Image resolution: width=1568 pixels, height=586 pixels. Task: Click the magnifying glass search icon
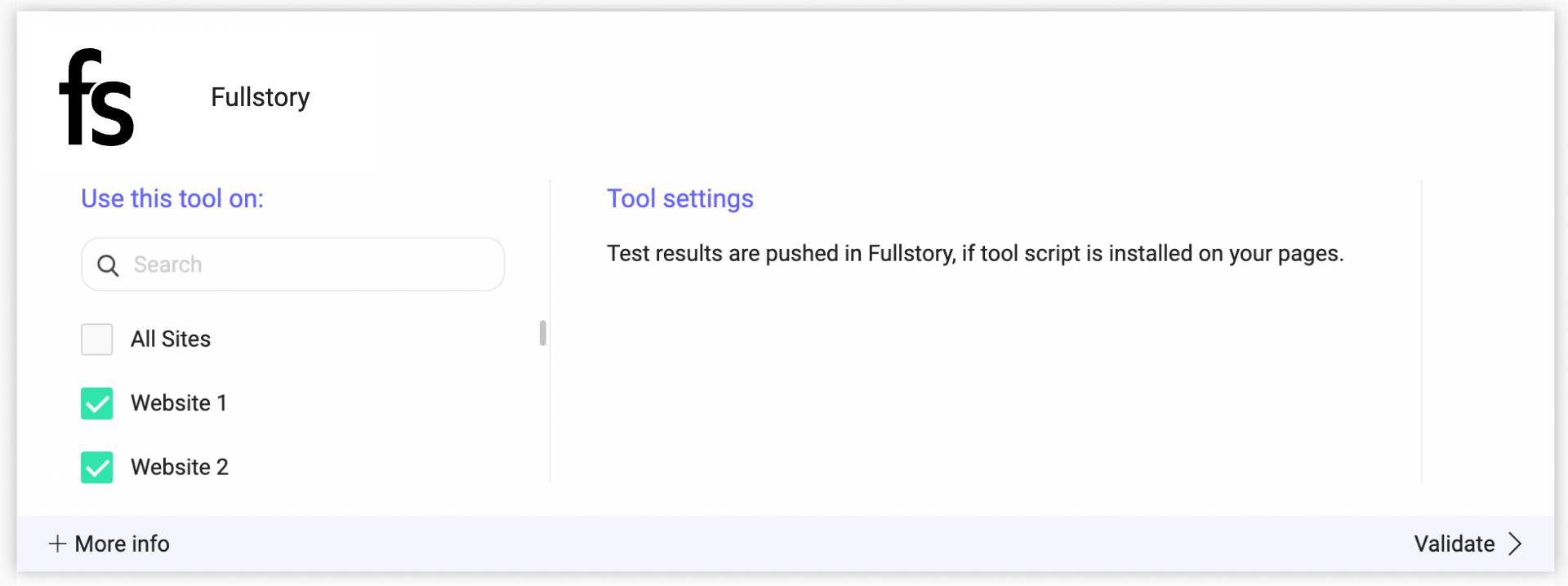tap(108, 265)
